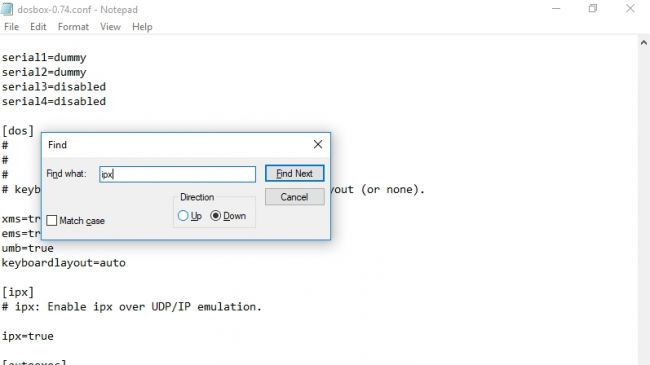Close the Notepad window
650x365 pixels.
tap(630, 9)
